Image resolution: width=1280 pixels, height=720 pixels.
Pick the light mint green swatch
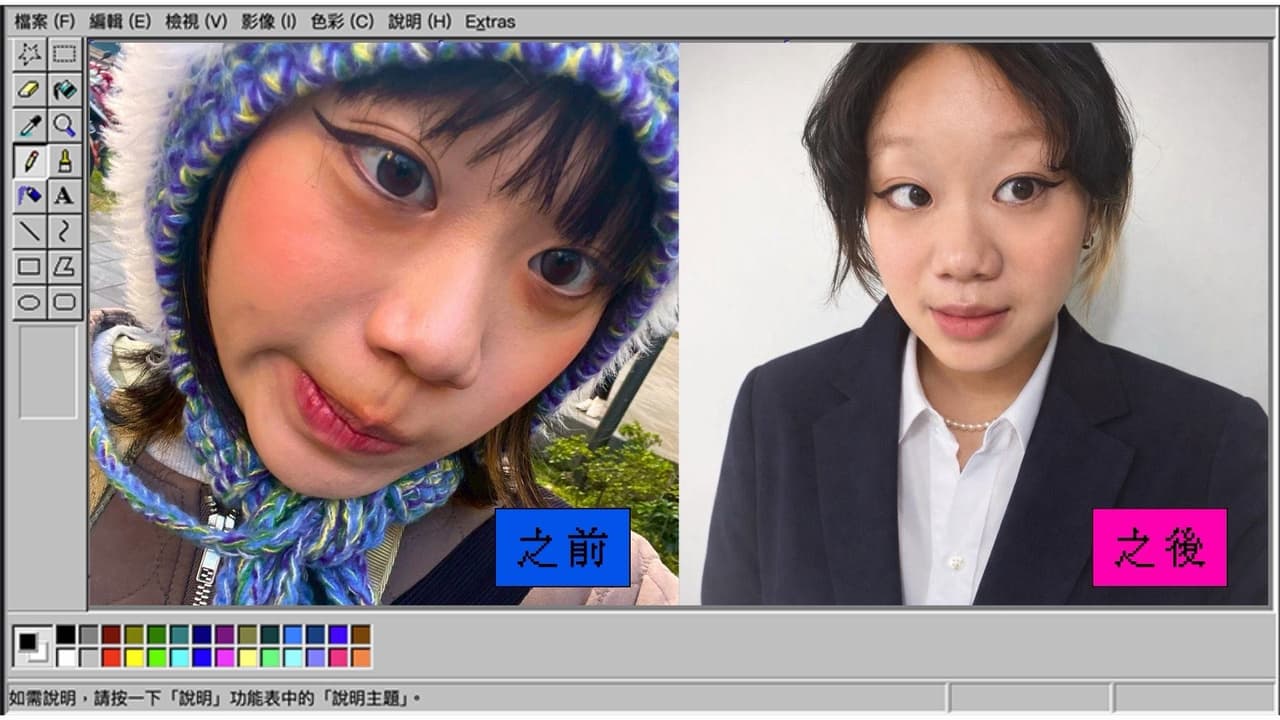tap(270, 658)
